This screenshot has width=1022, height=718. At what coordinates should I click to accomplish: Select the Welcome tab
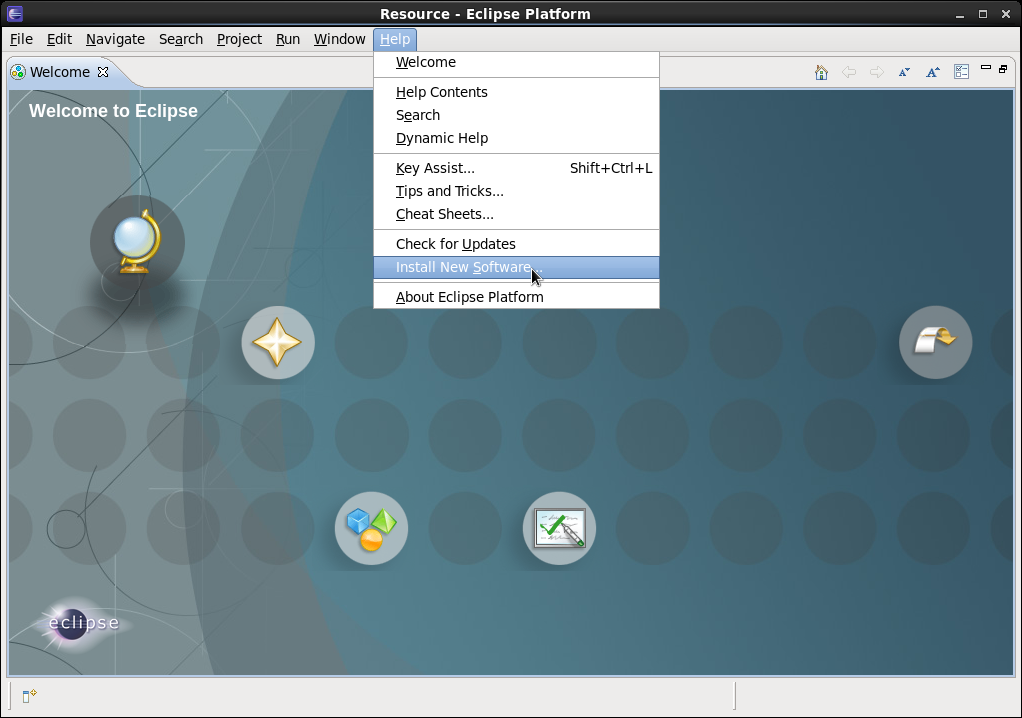pyautogui.click(x=59, y=72)
